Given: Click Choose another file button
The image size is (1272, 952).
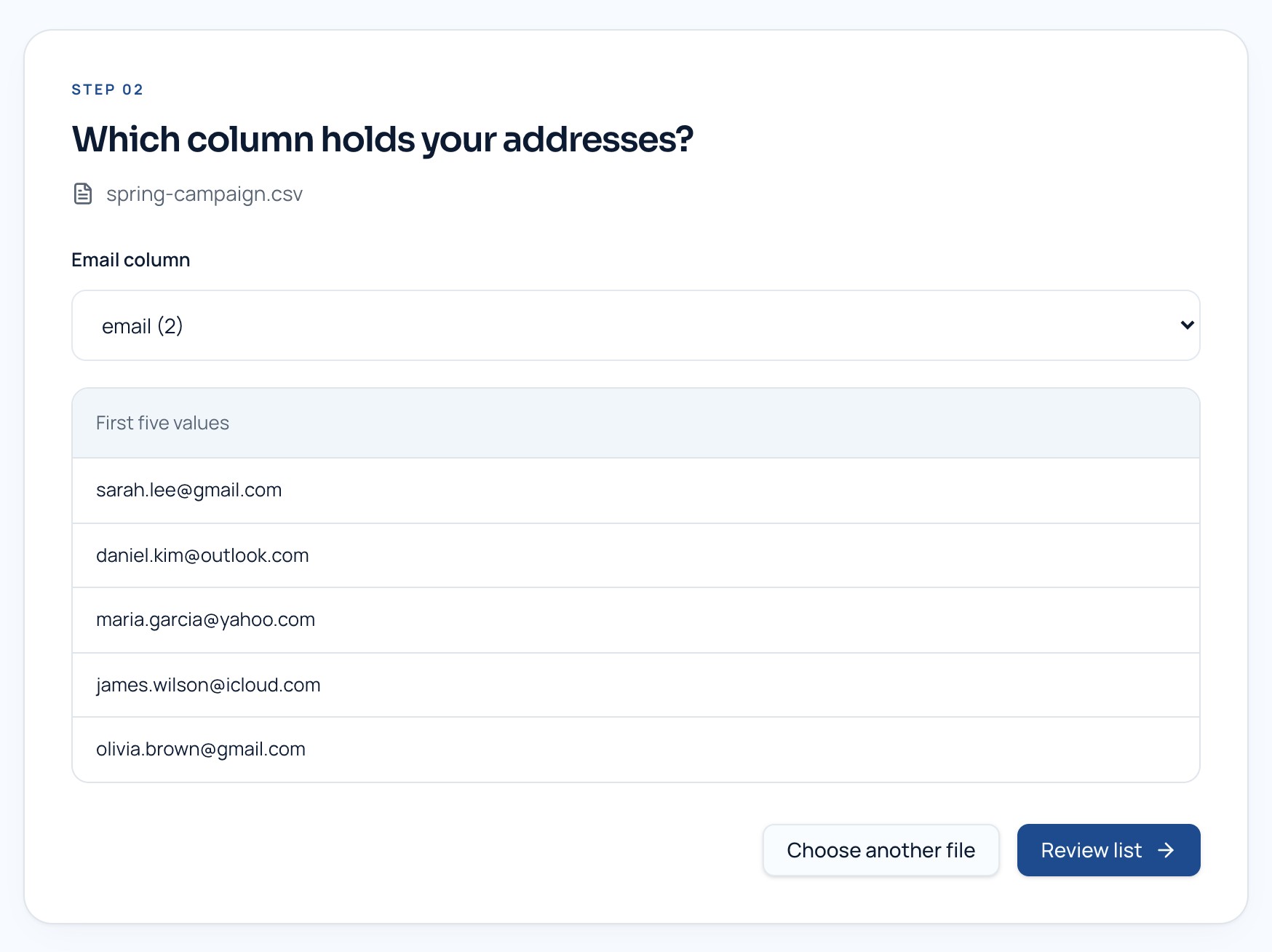Looking at the screenshot, I should tap(881, 850).
